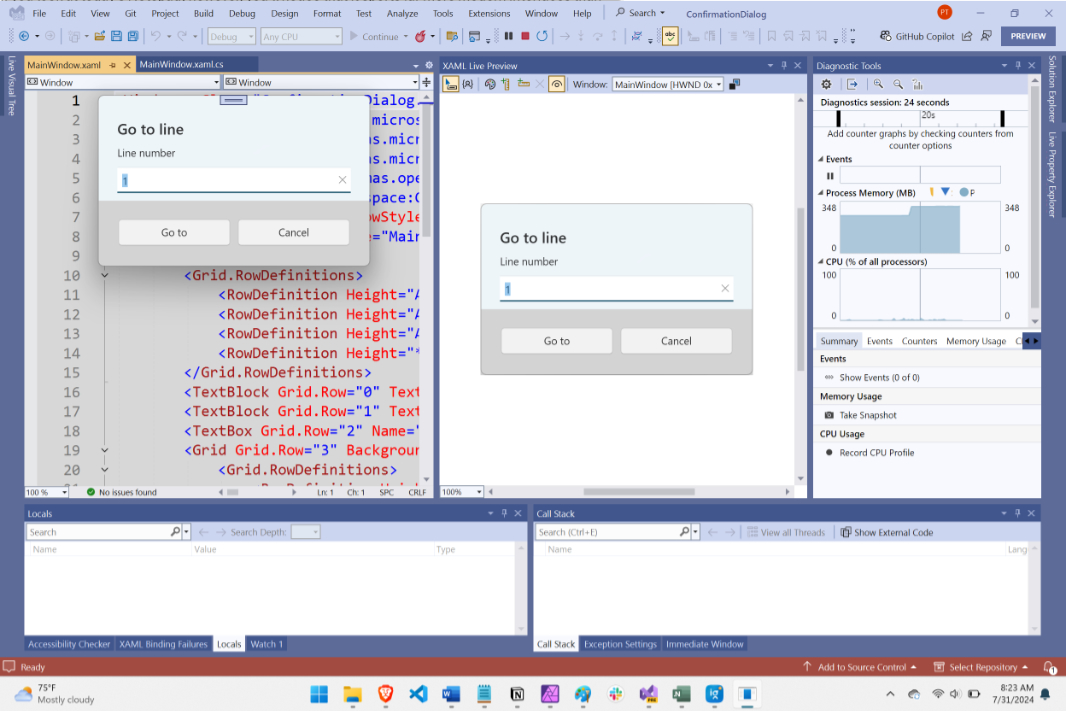
Task: Click the Diagnostic Tools settings gear icon
Action: pos(825,84)
